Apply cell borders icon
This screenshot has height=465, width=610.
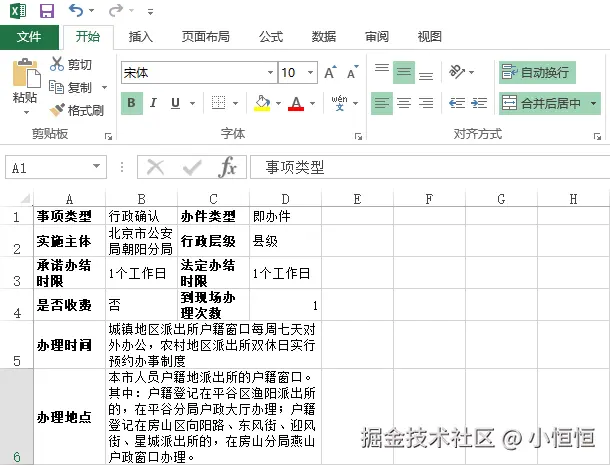[x=218, y=103]
